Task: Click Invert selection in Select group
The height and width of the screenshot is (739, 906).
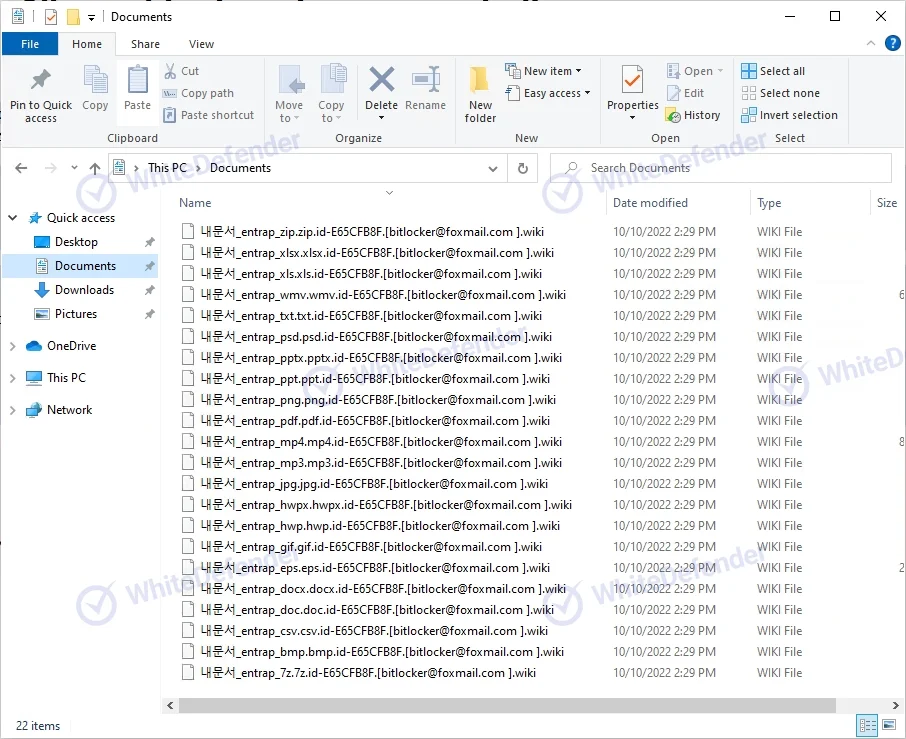Action: [789, 115]
